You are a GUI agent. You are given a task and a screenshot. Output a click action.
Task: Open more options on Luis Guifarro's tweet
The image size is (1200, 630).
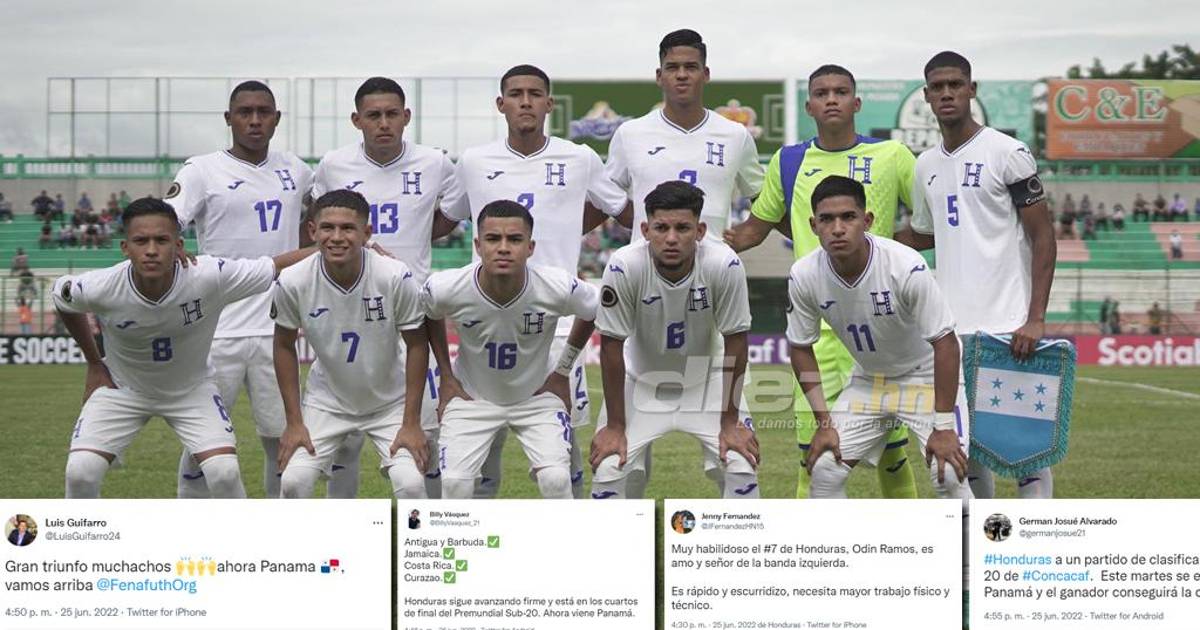pyautogui.click(x=378, y=522)
